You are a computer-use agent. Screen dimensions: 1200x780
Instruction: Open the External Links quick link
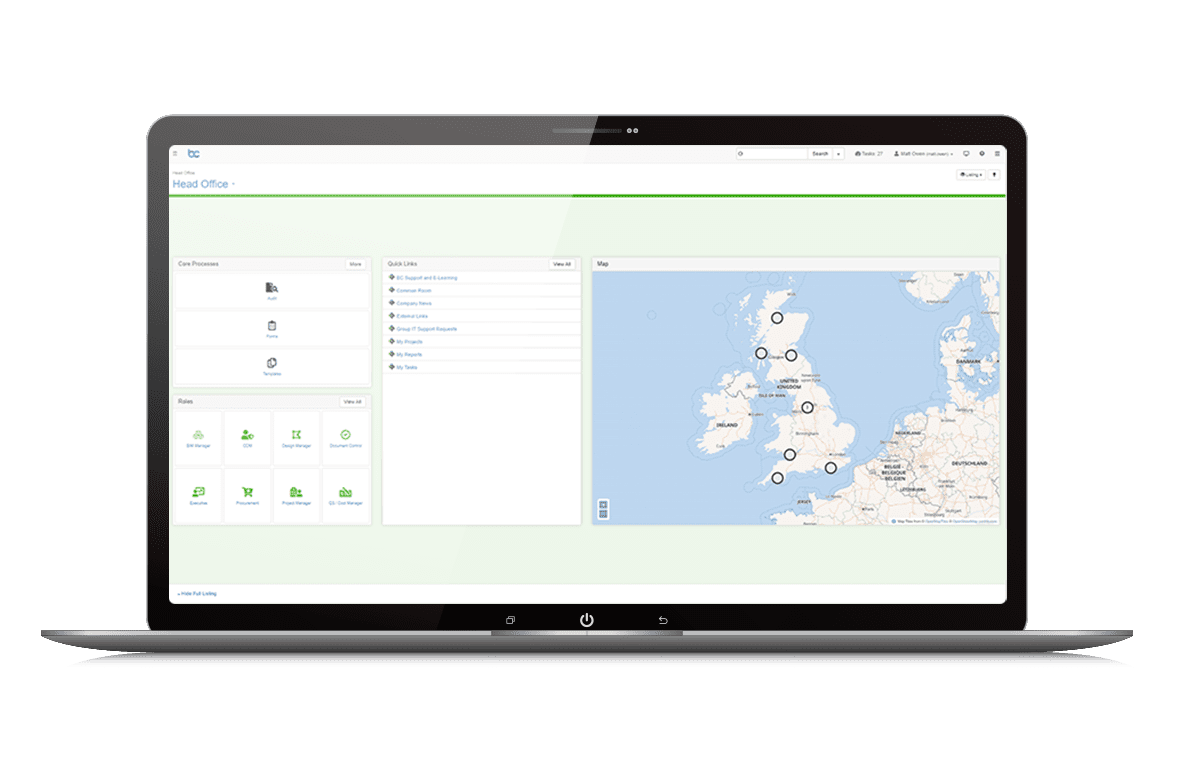(412, 316)
